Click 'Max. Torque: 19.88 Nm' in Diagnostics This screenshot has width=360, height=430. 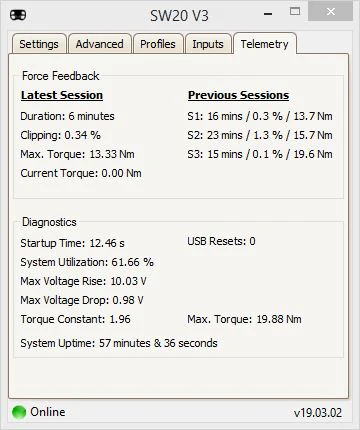tap(244, 319)
